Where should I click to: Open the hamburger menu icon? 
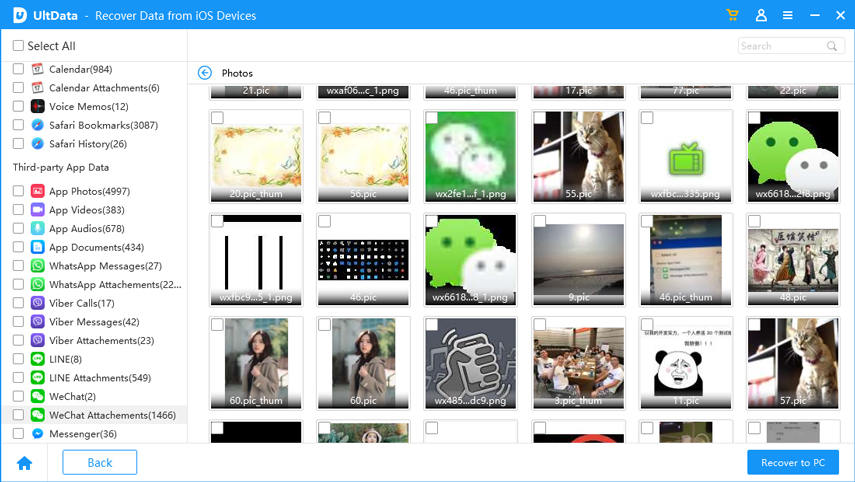click(x=787, y=15)
